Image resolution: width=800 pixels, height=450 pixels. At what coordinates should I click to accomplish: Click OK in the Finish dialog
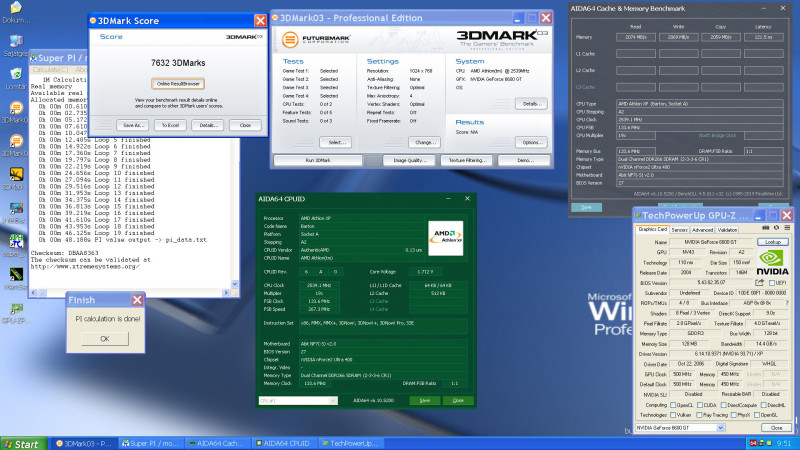pyautogui.click(x=105, y=339)
